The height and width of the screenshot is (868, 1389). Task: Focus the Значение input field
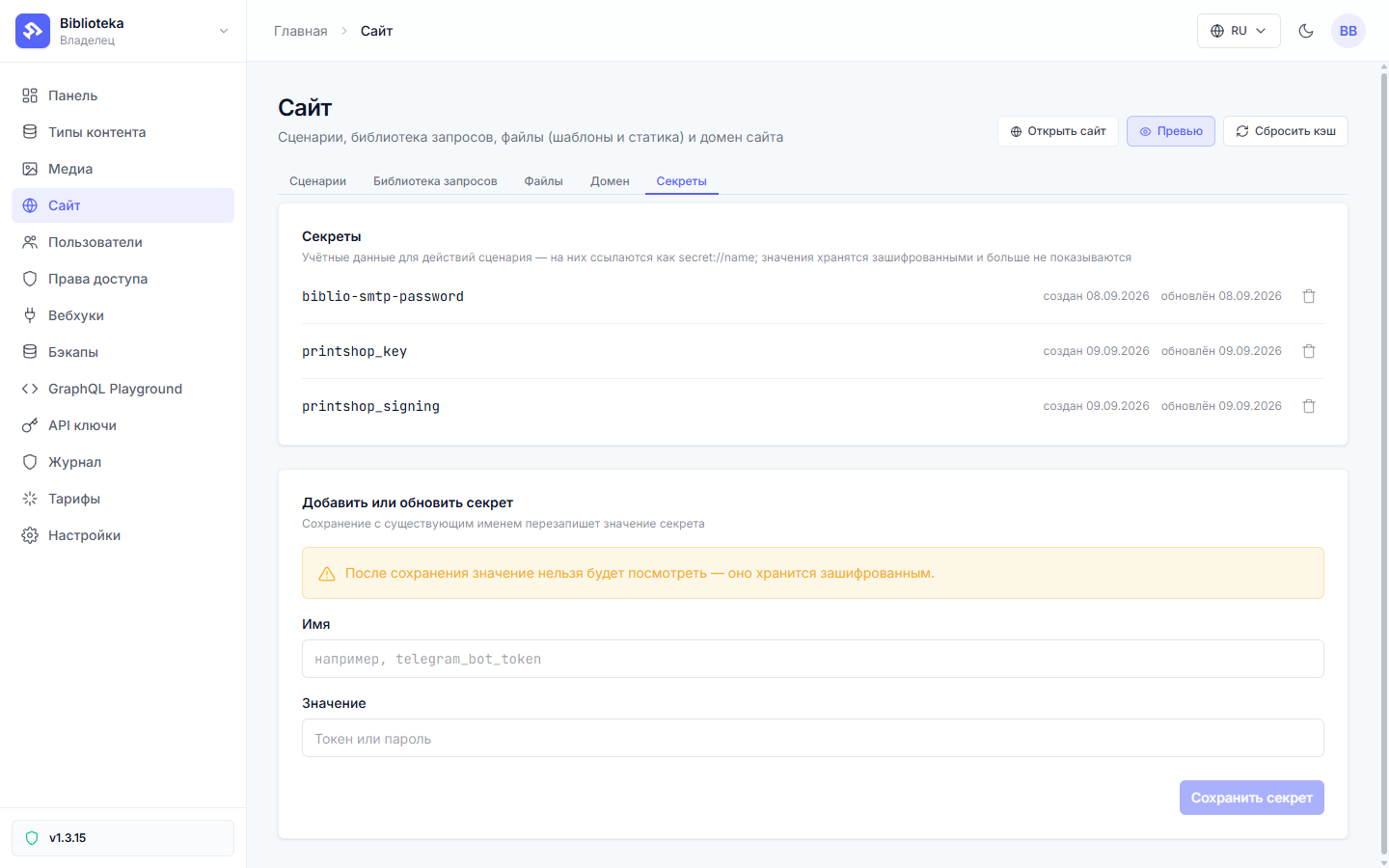point(813,738)
